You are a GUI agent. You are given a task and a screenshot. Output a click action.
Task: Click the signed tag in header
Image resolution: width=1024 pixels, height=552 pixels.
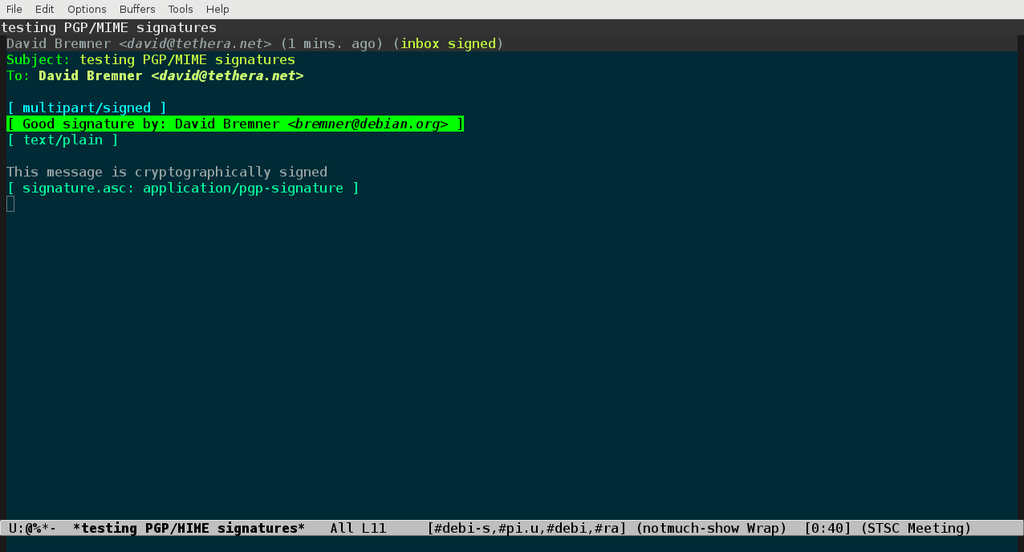point(470,44)
